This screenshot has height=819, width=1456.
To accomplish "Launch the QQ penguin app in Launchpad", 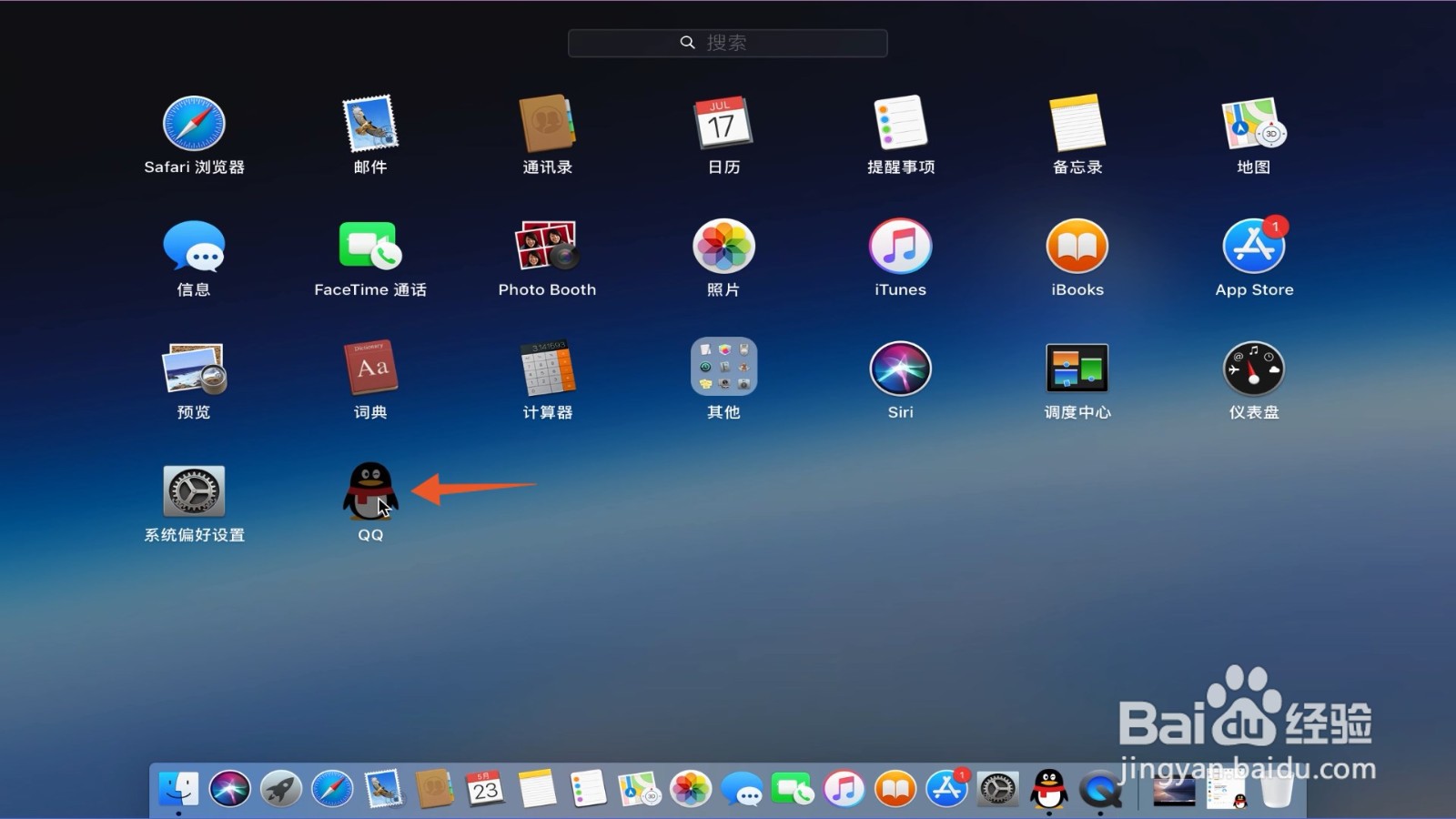I will coord(370,491).
